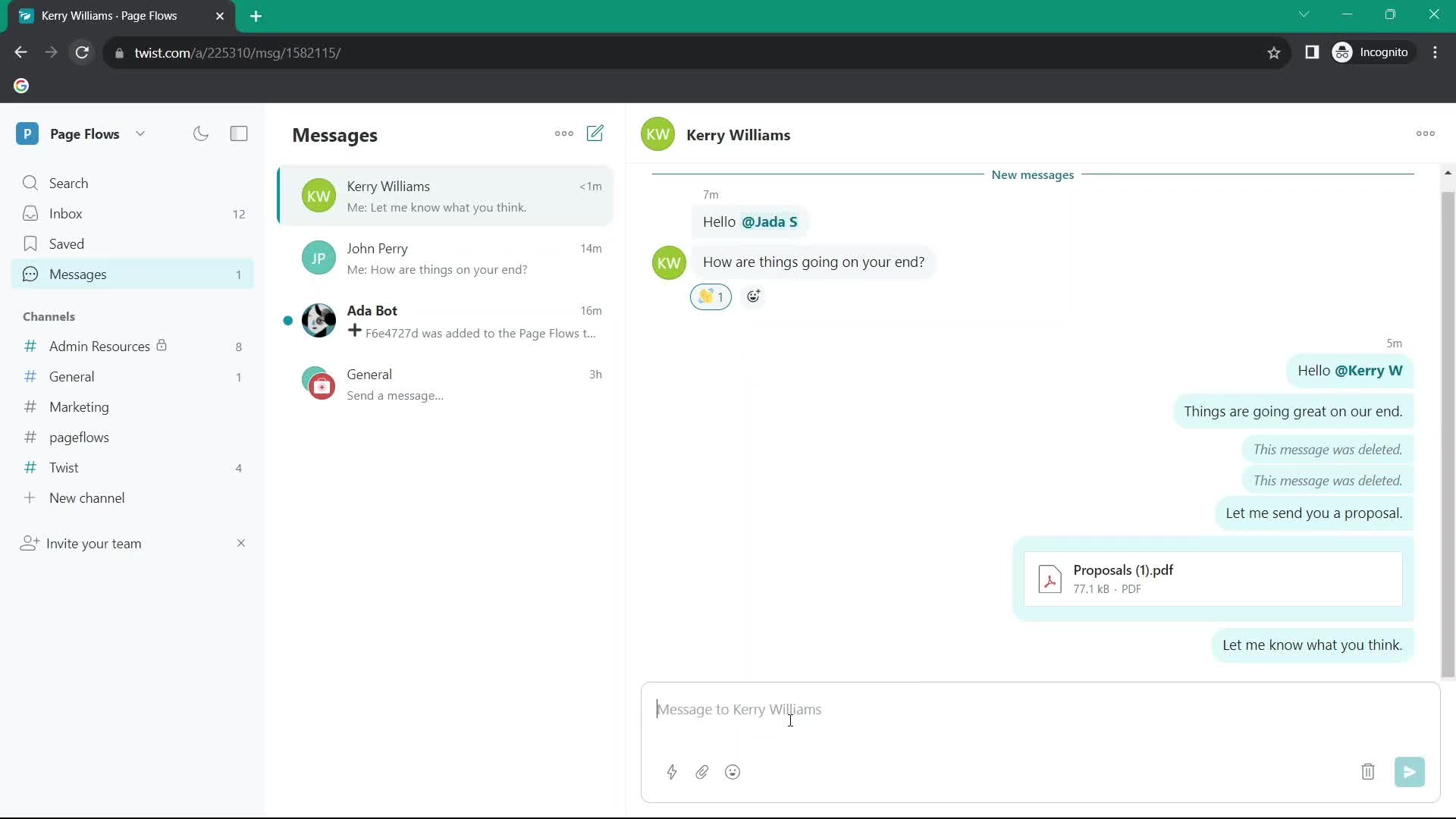Click the KW avatar beside the message
1456x819 pixels.
669,262
